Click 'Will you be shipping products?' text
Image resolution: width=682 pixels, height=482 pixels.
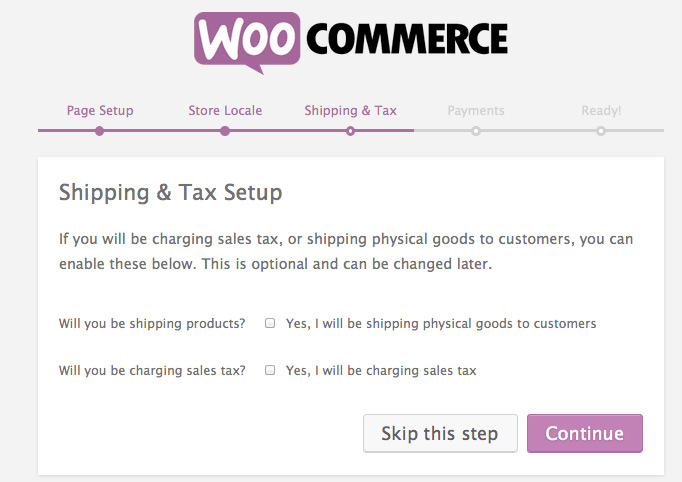click(x=152, y=323)
